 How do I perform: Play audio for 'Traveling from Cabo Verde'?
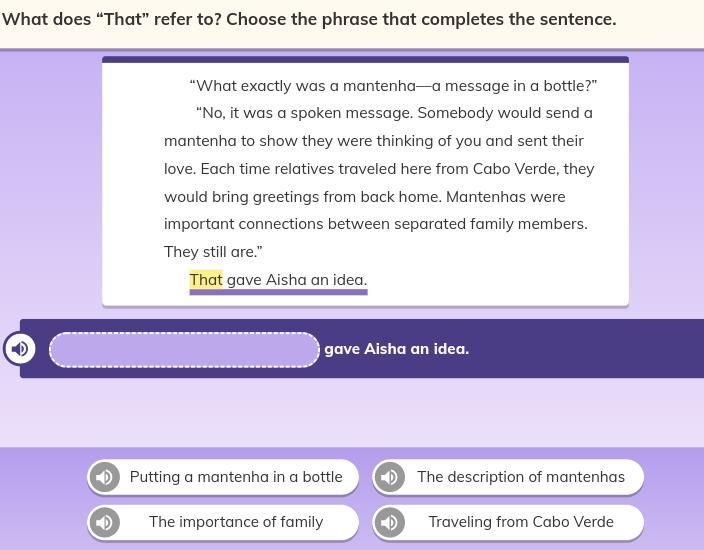(x=389, y=522)
